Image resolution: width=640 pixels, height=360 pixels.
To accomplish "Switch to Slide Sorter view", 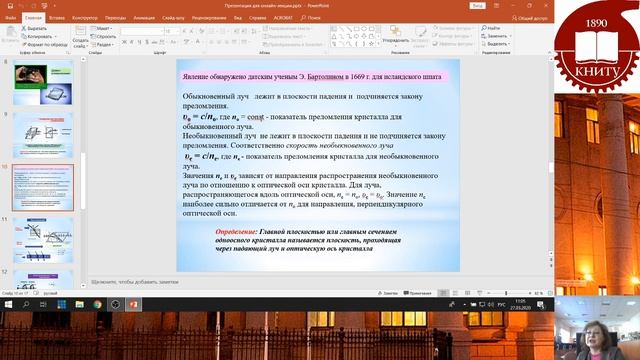I will pyautogui.click(x=456, y=293).
